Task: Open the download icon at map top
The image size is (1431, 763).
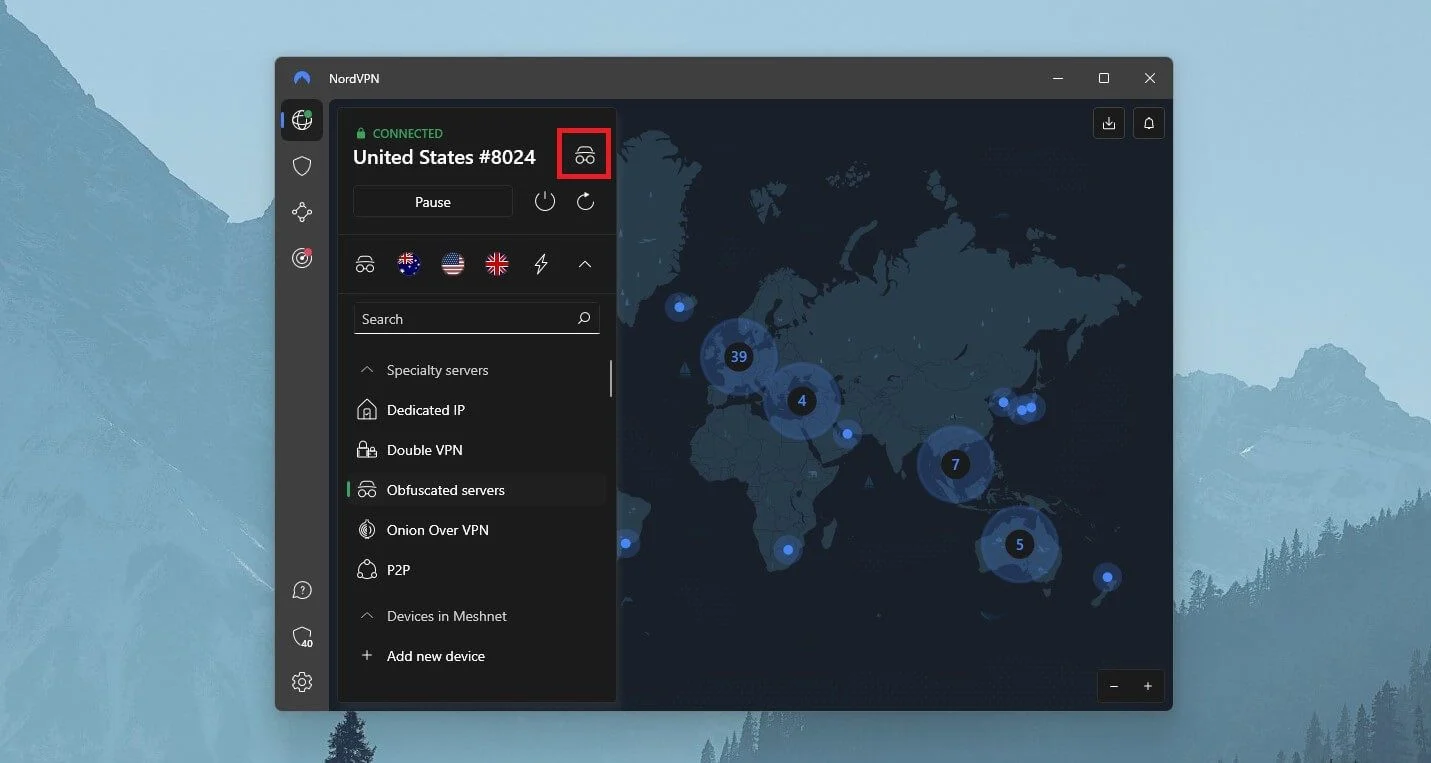Action: (x=1108, y=123)
